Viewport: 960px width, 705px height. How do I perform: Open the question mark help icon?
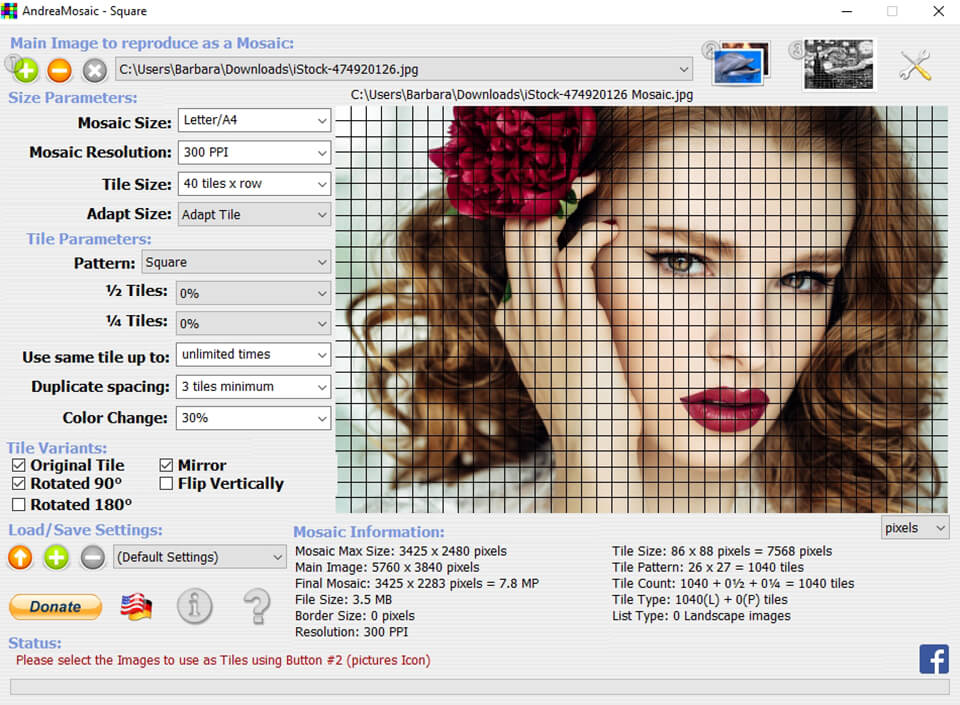(x=257, y=607)
